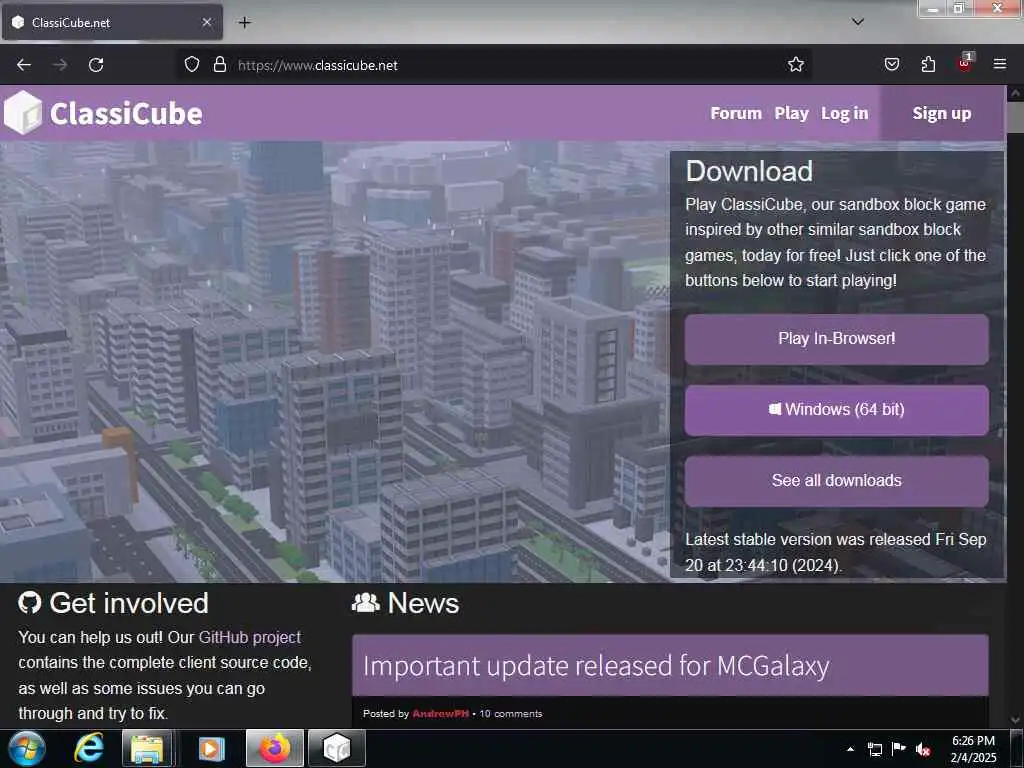This screenshot has width=1024, height=768.
Task: Open the Log in nav link
Action: pyautogui.click(x=844, y=114)
